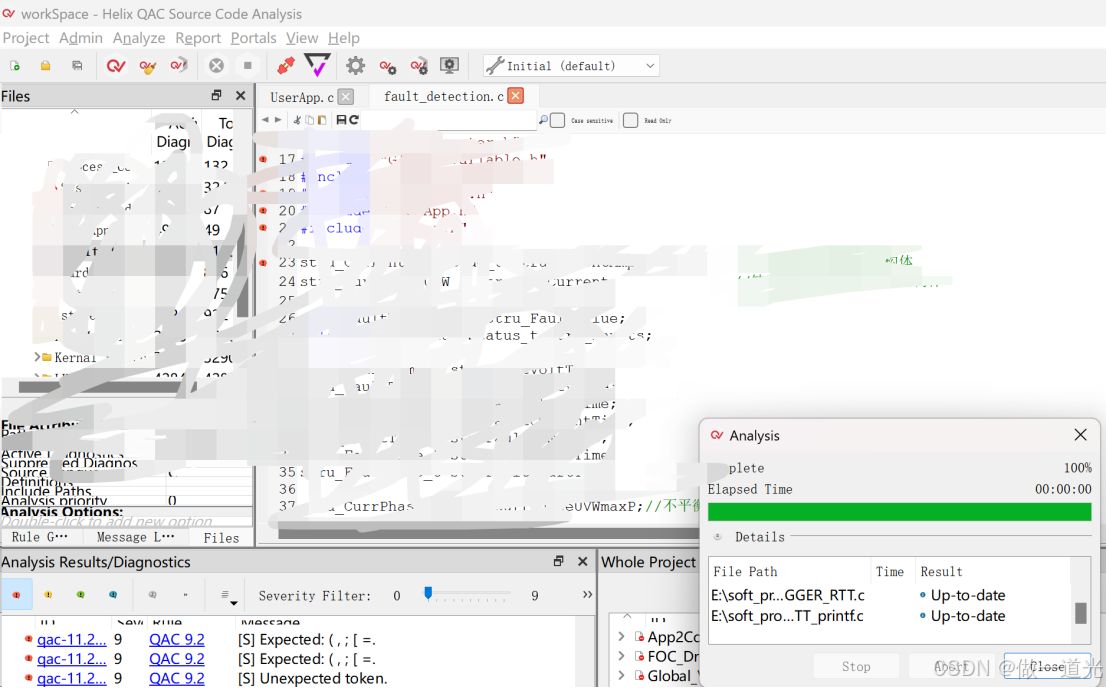Close the fault_detection.c tab
The height and width of the screenshot is (688, 1107).
pos(516,96)
